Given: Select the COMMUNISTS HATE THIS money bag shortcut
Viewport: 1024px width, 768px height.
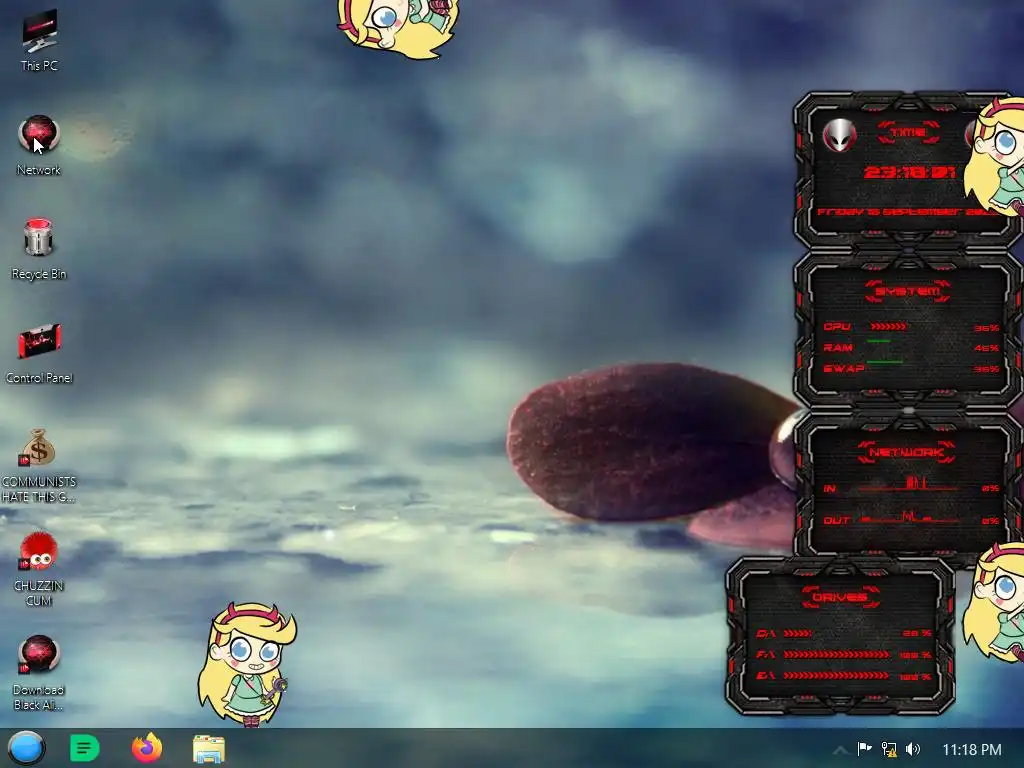Looking at the screenshot, I should tap(39, 466).
